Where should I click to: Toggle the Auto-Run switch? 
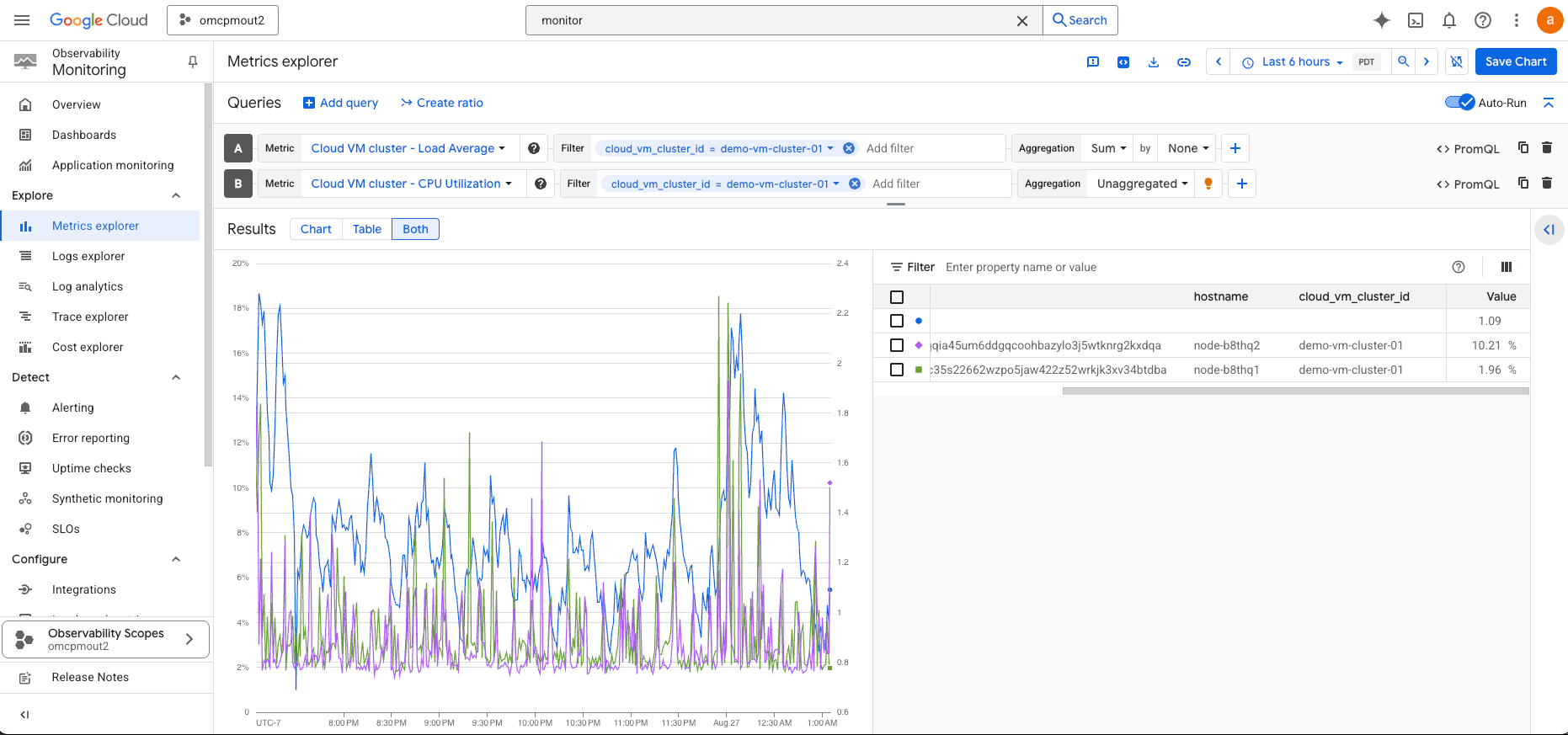point(1460,103)
